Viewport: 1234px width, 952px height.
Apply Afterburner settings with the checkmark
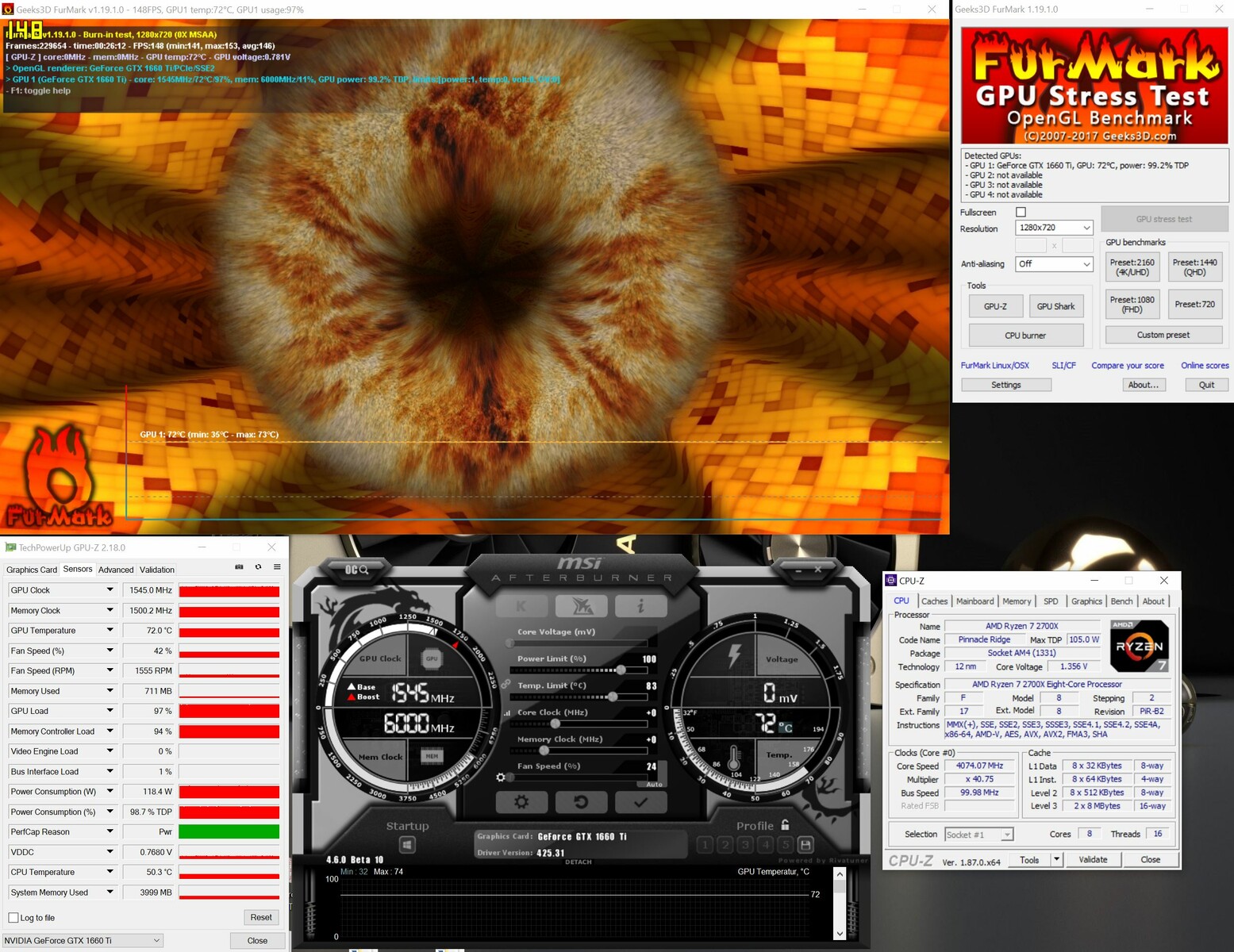click(640, 802)
